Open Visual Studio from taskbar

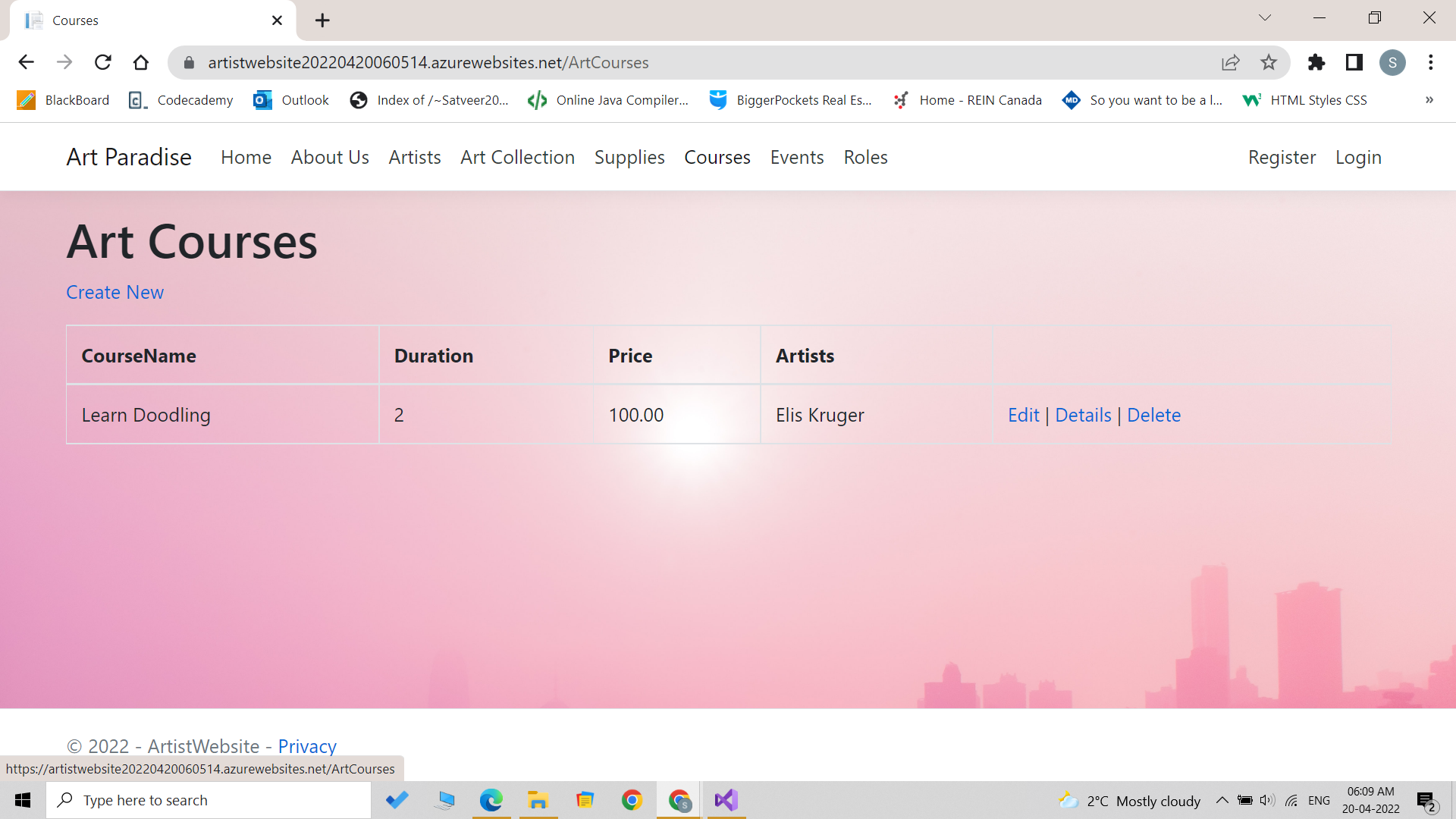pyautogui.click(x=726, y=800)
